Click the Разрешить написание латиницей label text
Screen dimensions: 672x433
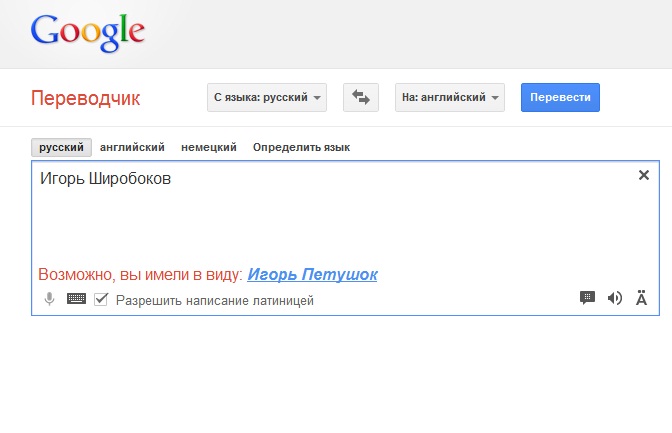point(215,301)
